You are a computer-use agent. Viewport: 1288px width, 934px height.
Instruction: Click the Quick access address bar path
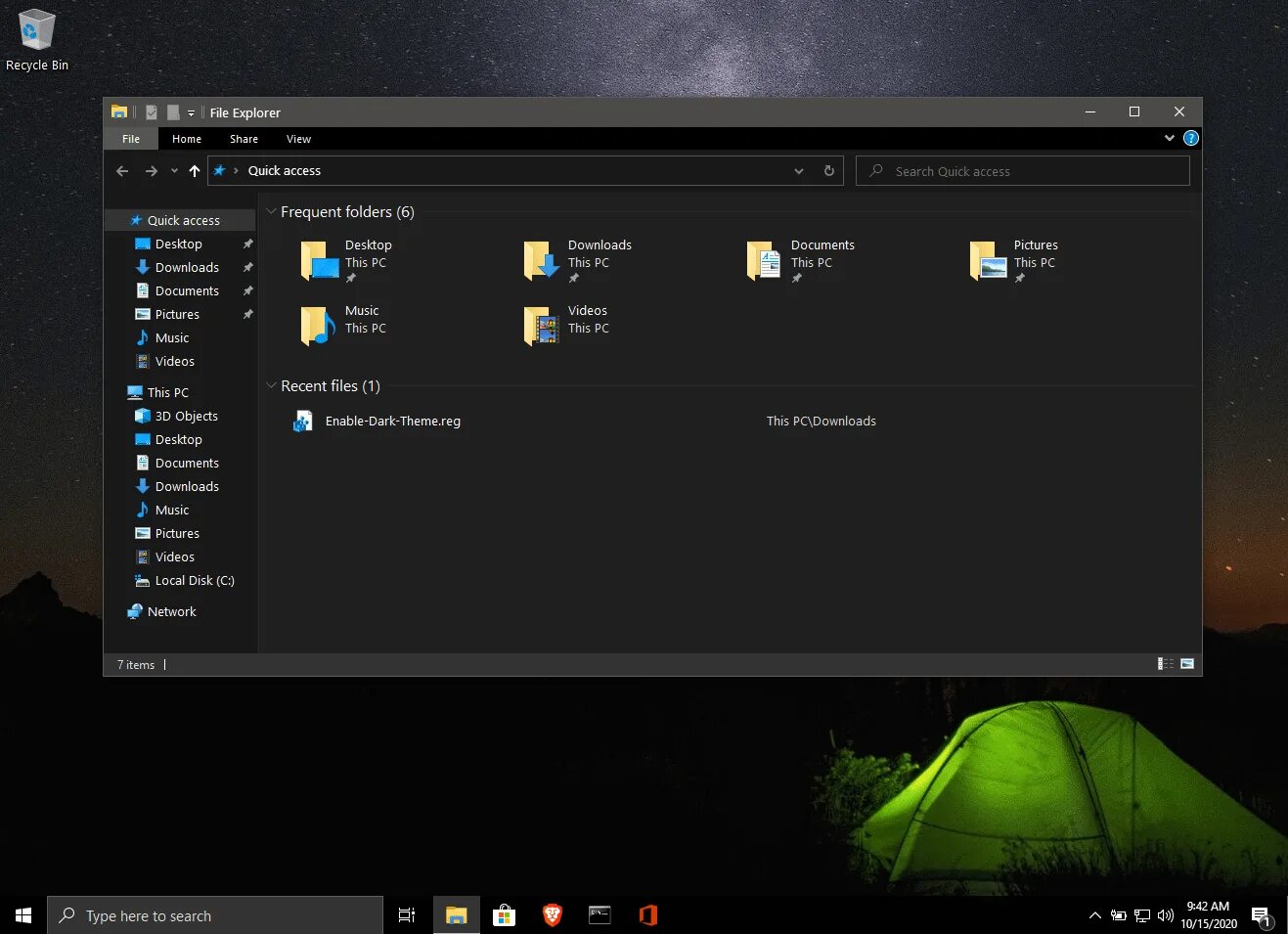click(285, 171)
